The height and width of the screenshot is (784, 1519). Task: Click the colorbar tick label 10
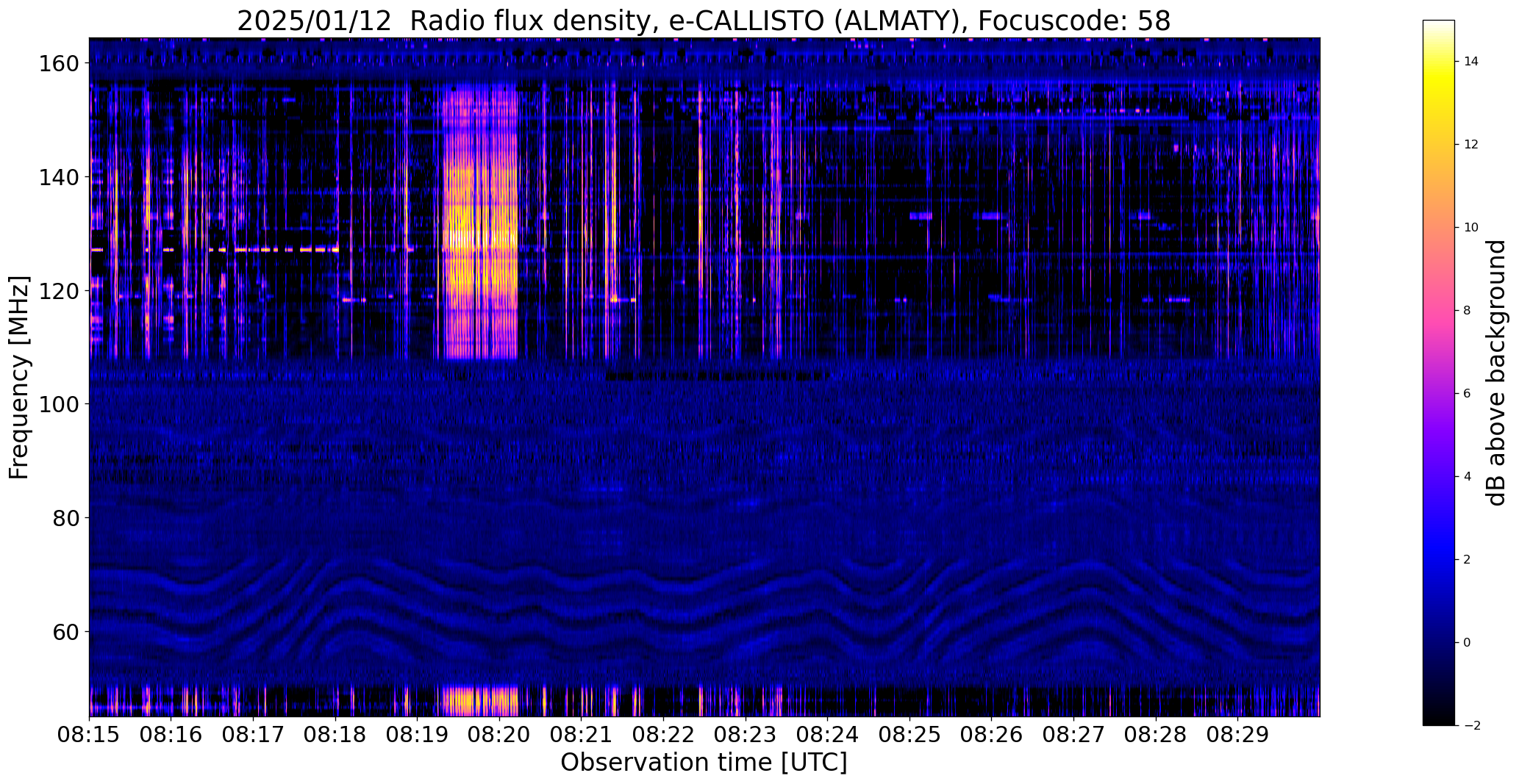pyautogui.click(x=1471, y=228)
